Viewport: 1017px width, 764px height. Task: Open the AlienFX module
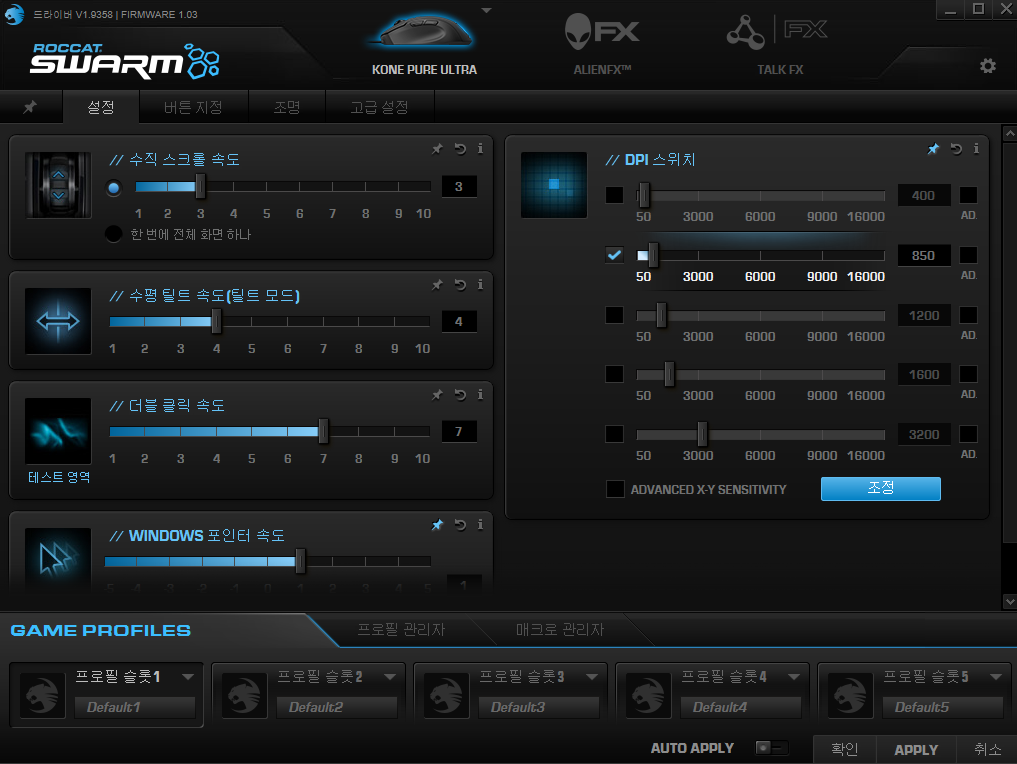602,43
